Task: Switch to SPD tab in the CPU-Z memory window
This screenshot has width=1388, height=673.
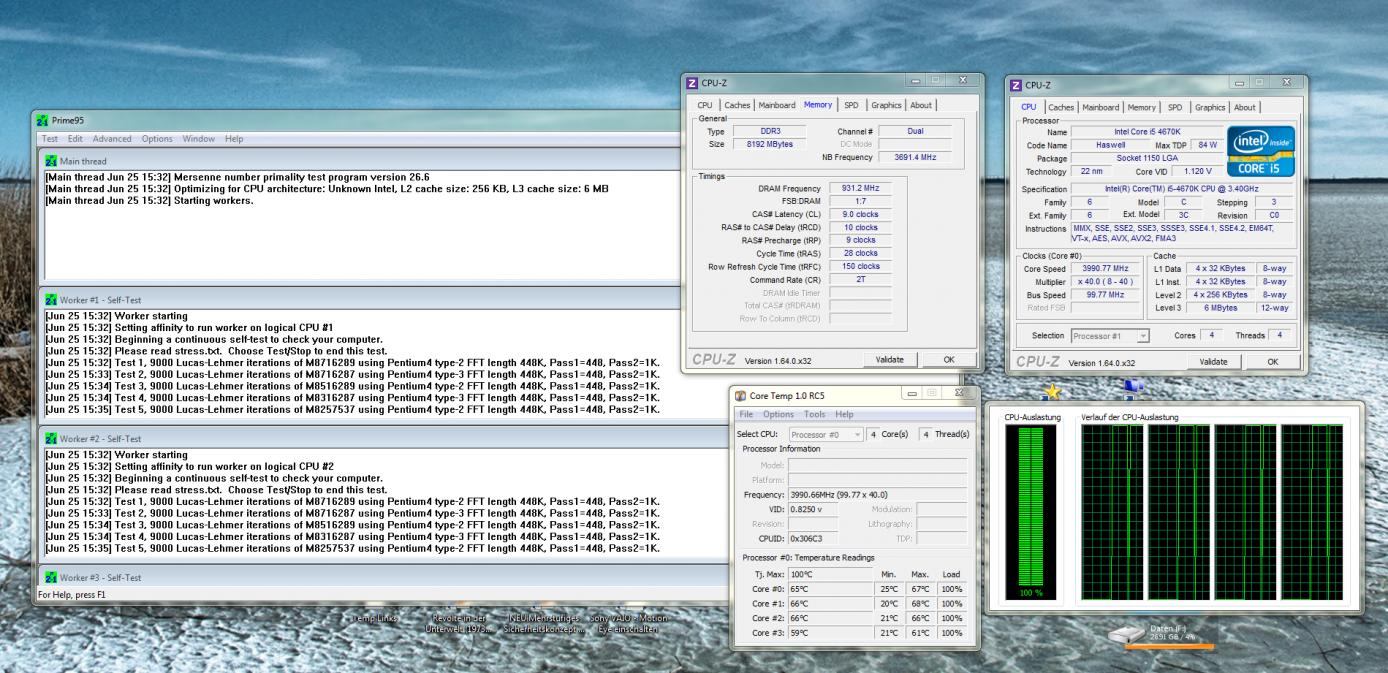Action: 851,105
